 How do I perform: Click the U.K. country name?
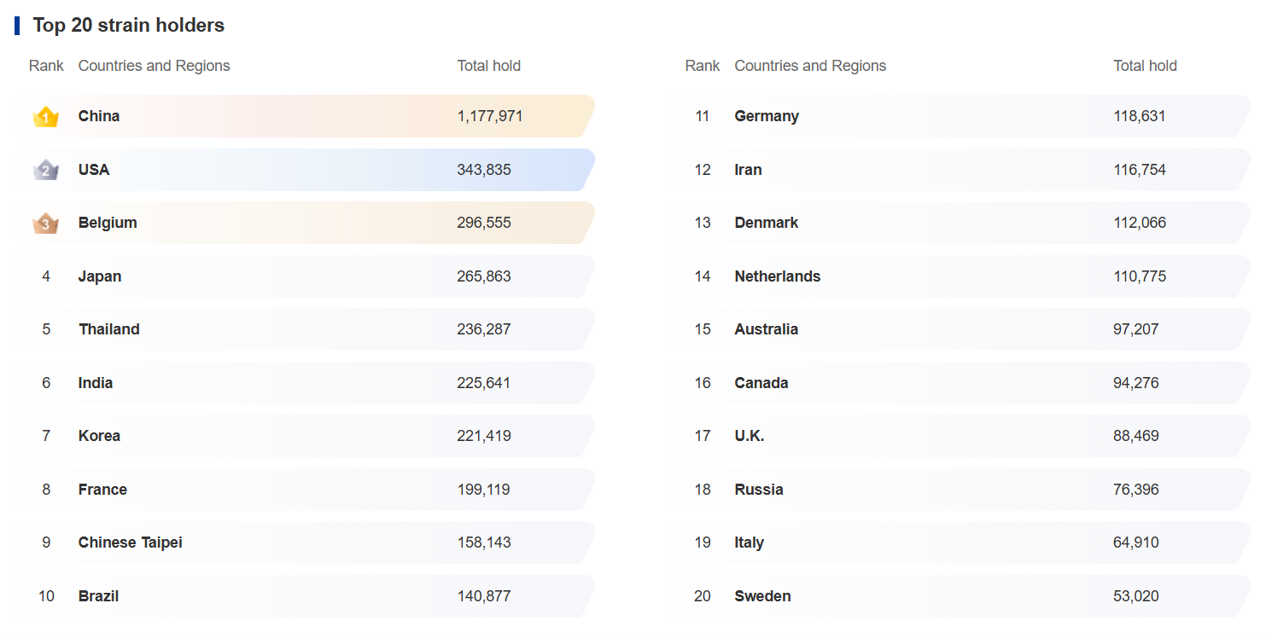coord(749,436)
